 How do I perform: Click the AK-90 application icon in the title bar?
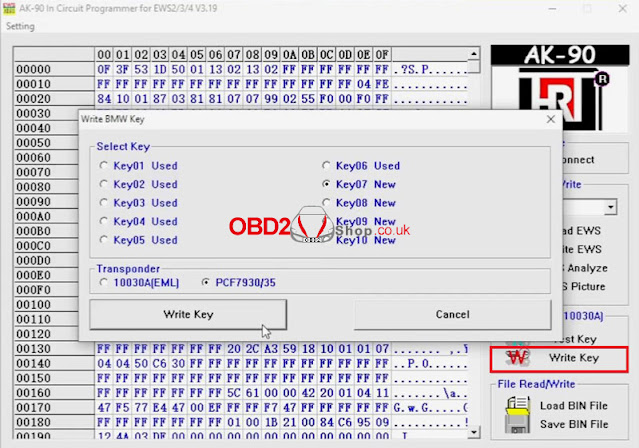[x=9, y=8]
